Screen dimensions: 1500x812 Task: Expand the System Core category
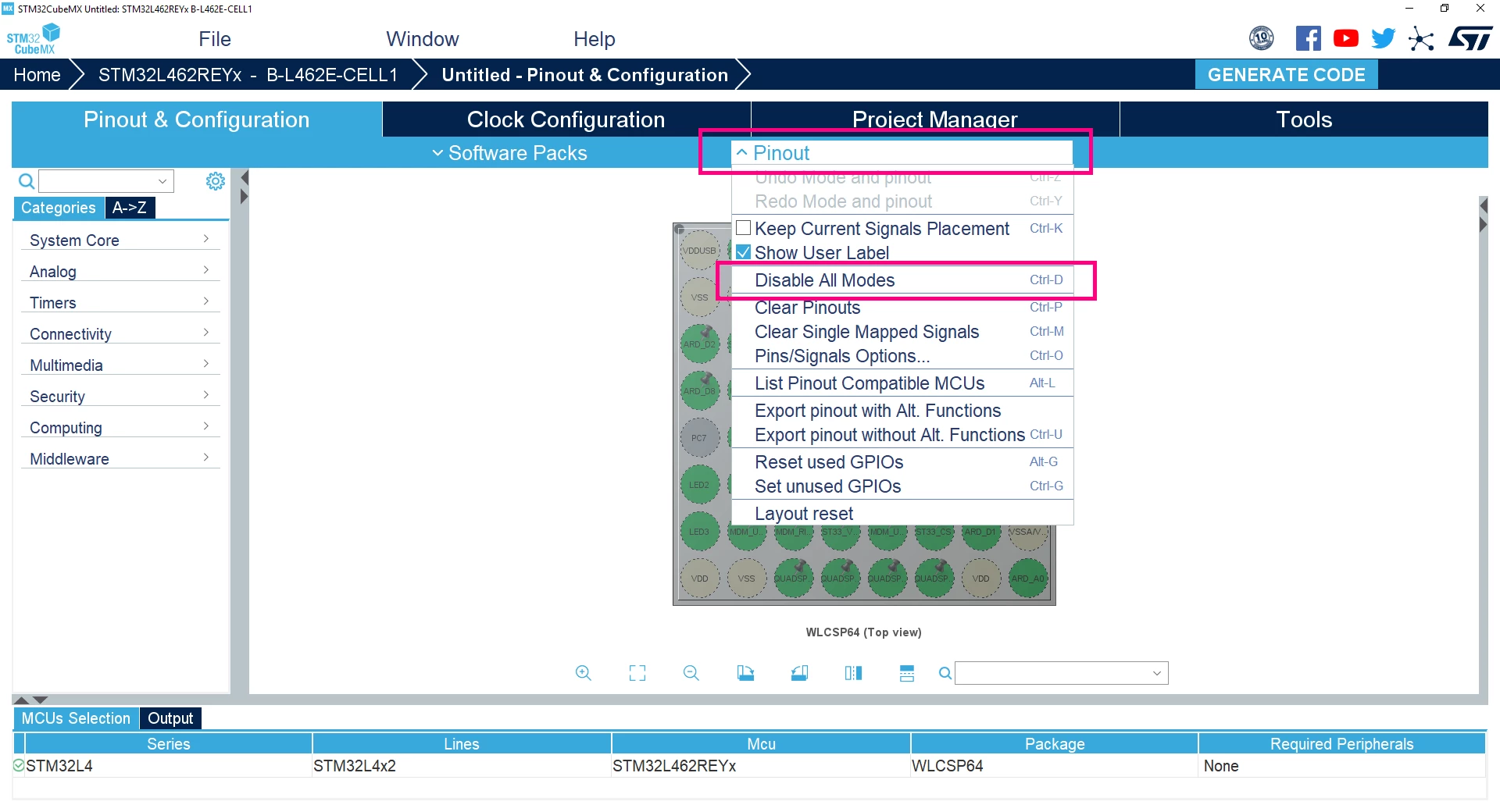point(120,240)
